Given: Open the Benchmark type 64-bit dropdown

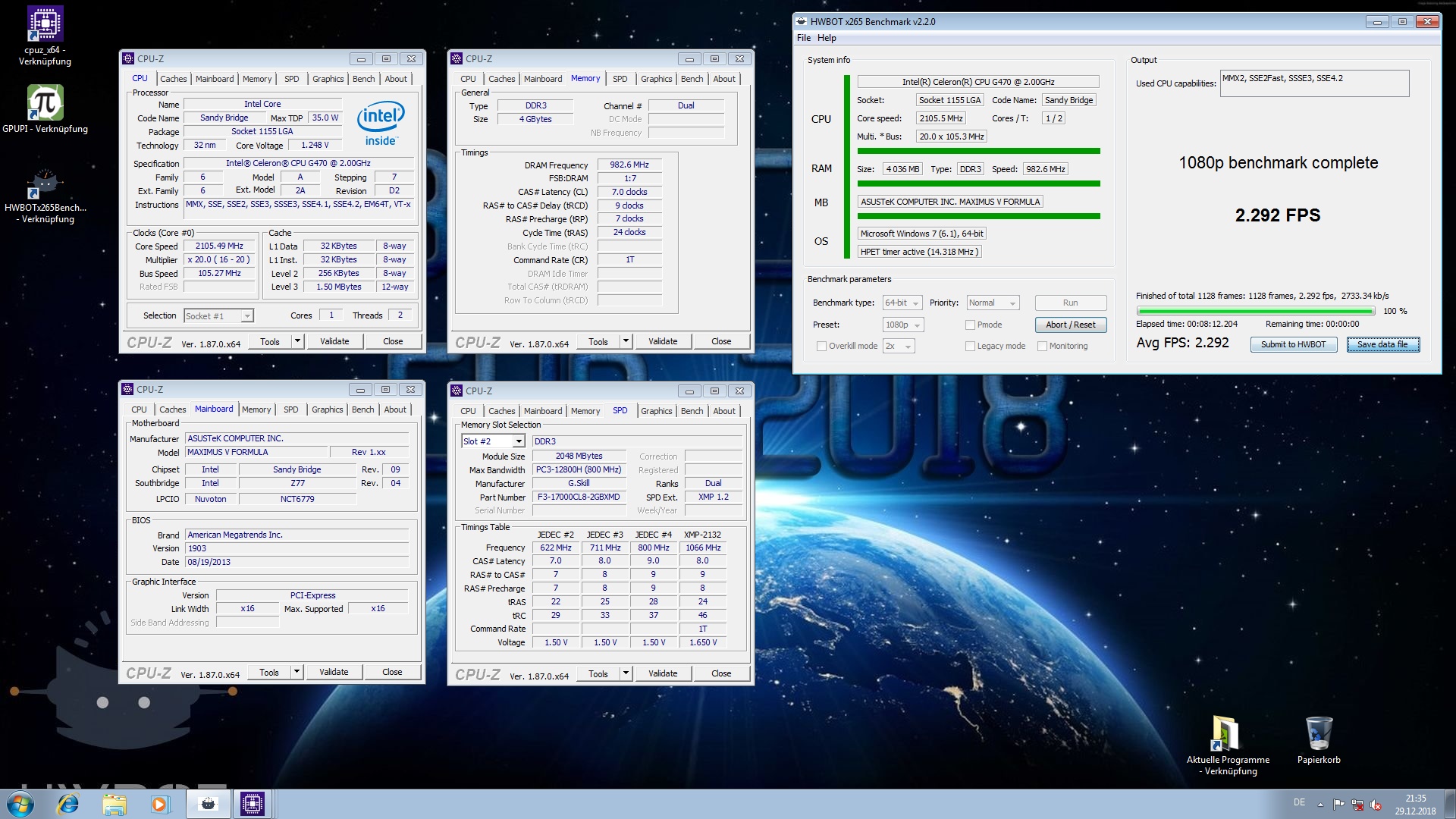Looking at the screenshot, I should tap(902, 303).
